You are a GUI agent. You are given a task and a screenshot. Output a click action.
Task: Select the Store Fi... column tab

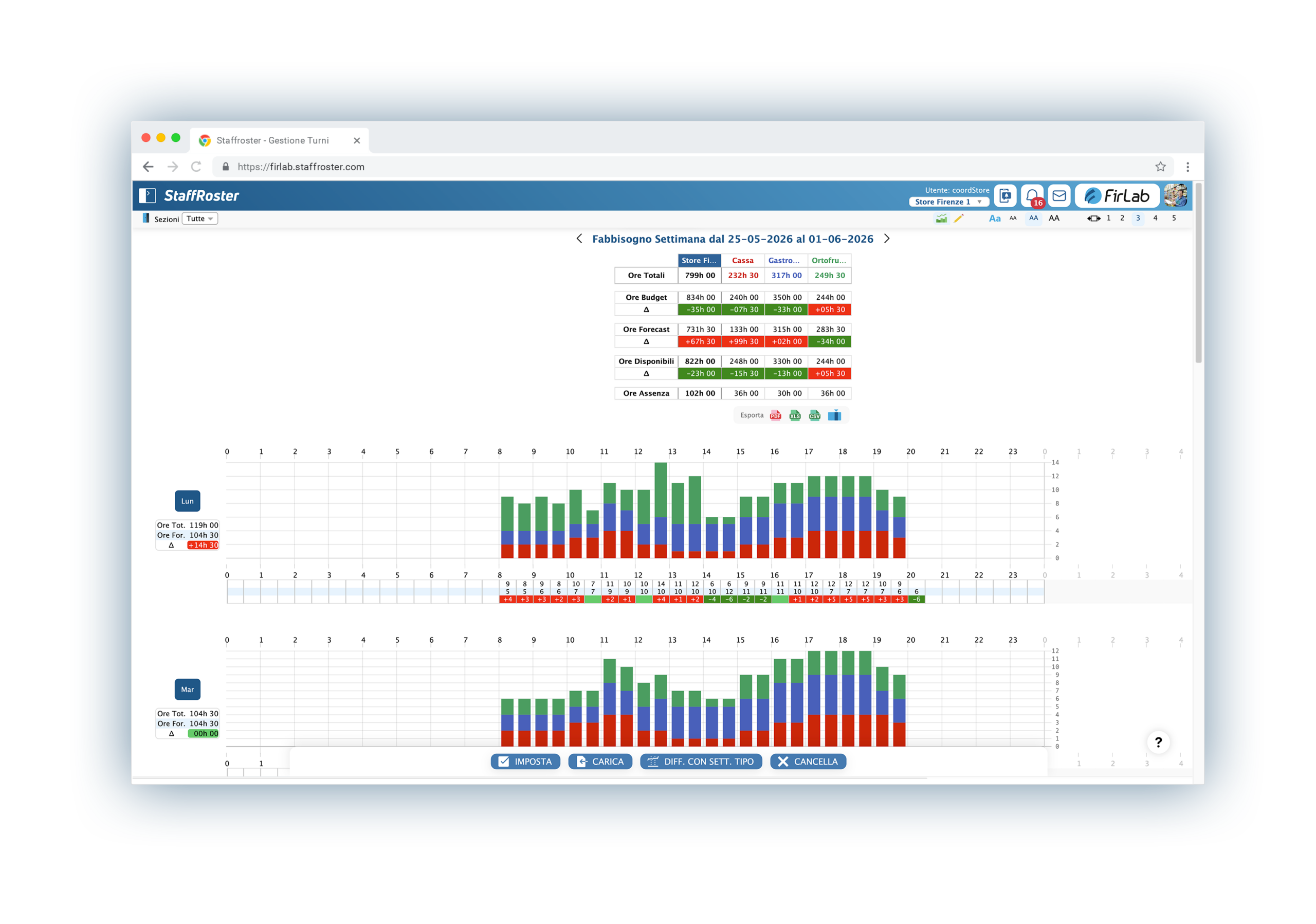pyautogui.click(x=699, y=260)
